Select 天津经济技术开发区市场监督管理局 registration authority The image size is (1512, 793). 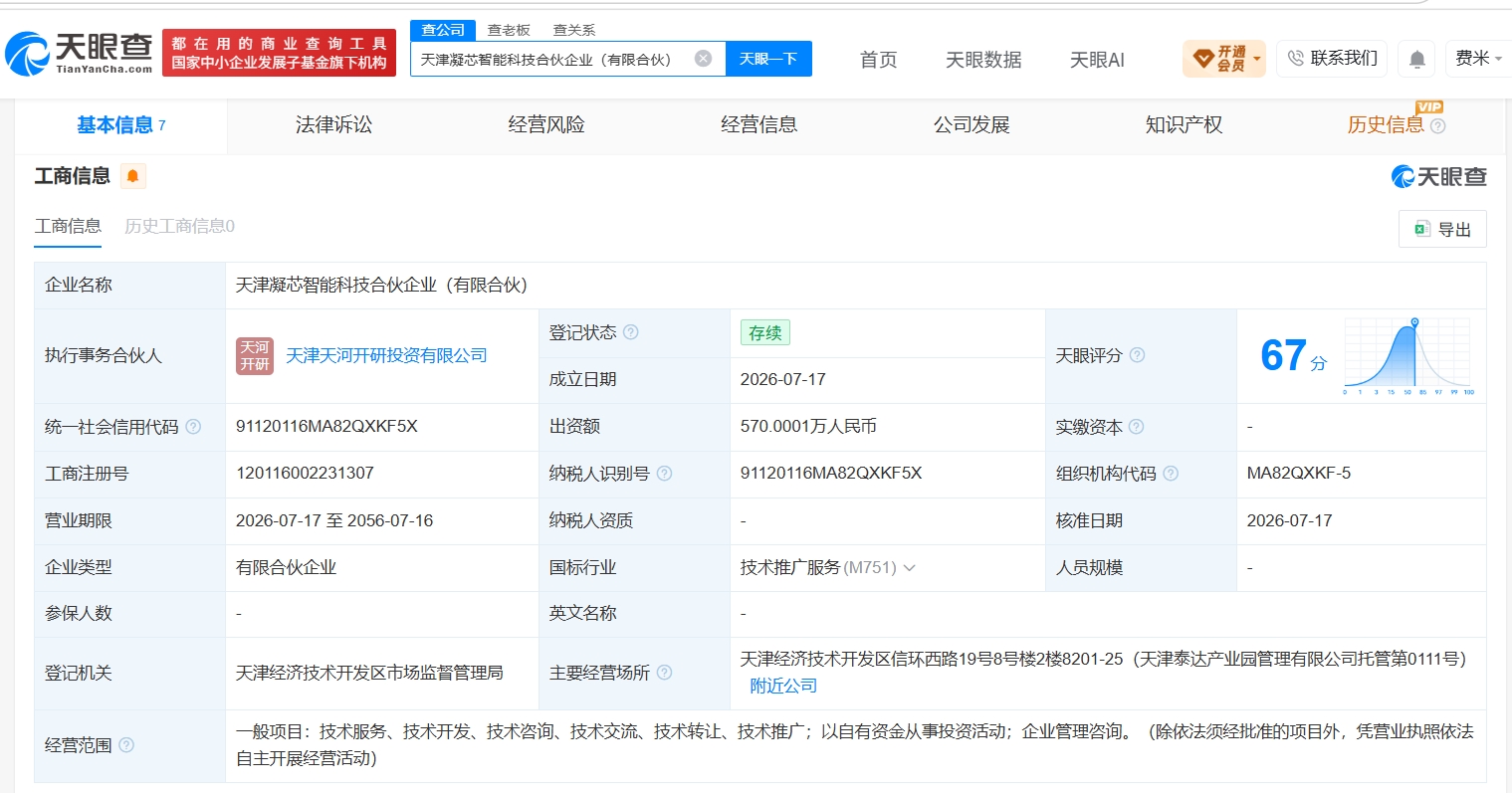[x=369, y=674]
